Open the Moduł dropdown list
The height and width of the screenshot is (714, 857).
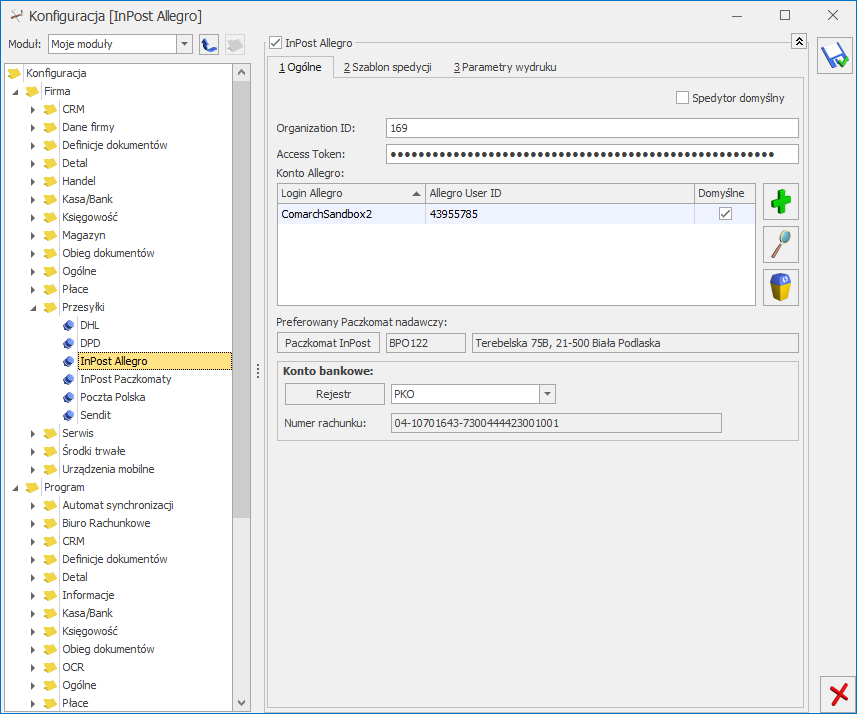(184, 44)
